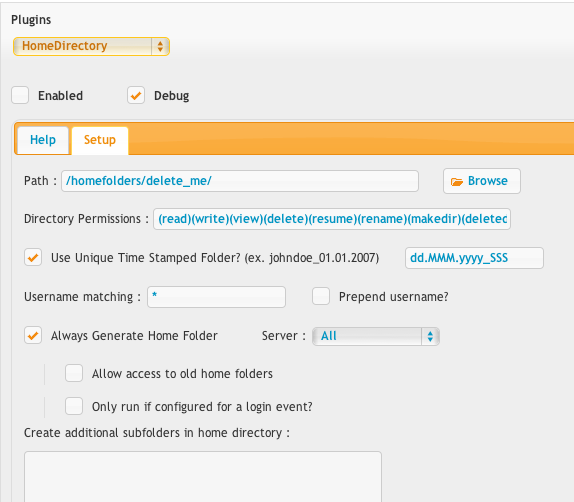Check Allow access to old home folders

(74, 373)
